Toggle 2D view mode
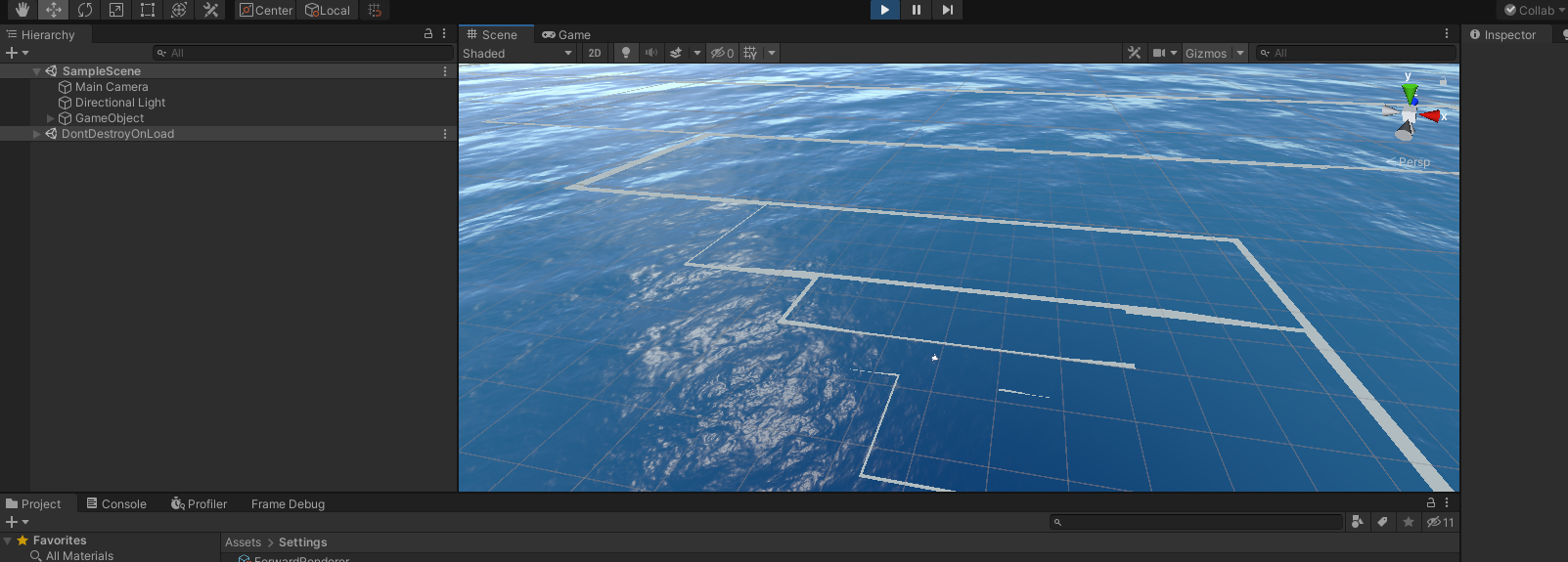Viewport: 1568px width, 562px height. [595, 53]
